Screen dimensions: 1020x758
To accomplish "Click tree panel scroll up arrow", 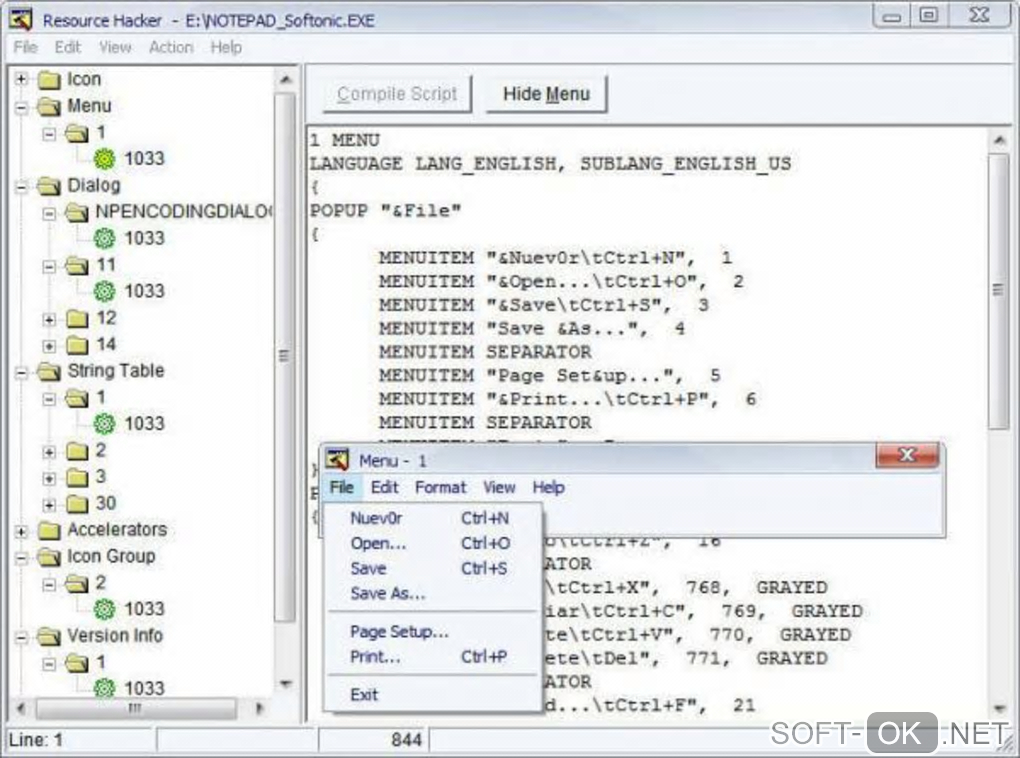I will point(285,79).
